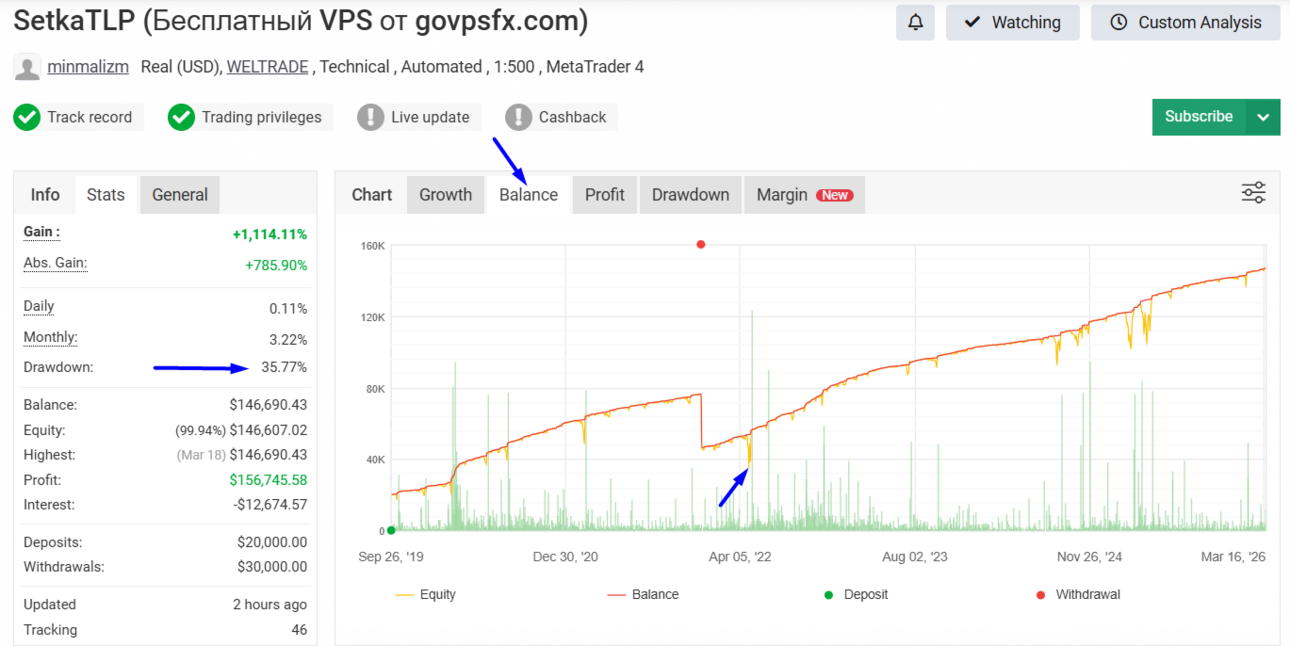
Task: Click the SetkaTLP page title
Action: coord(301,21)
